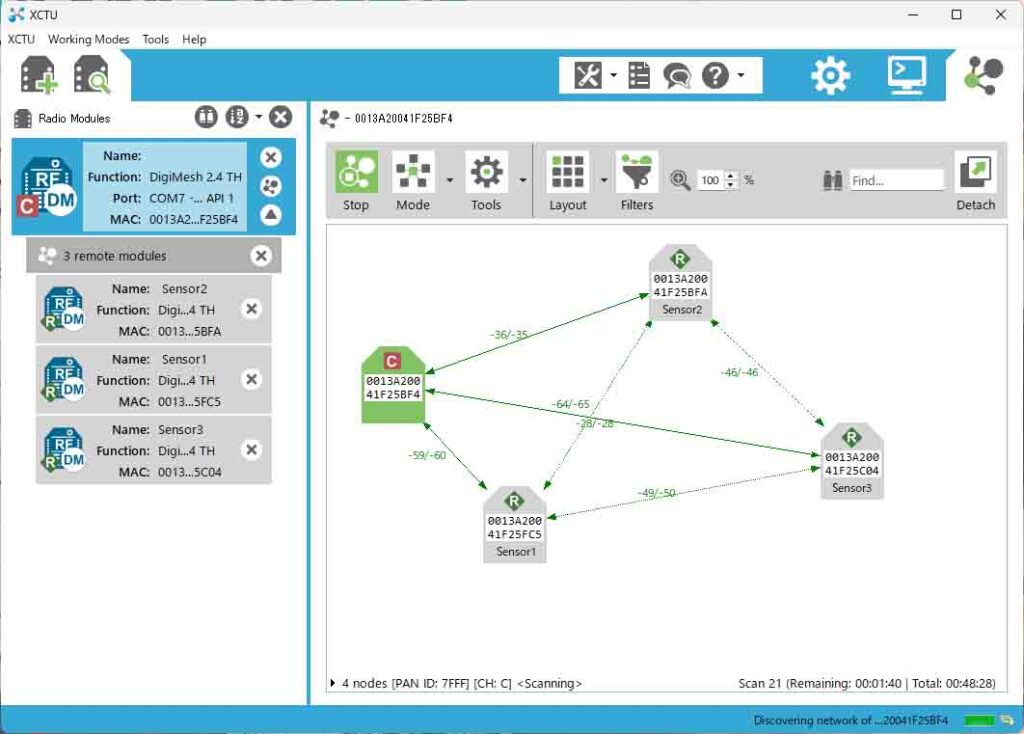Click the -36/-35 link label
The width and height of the screenshot is (1024, 734).
coord(509,334)
